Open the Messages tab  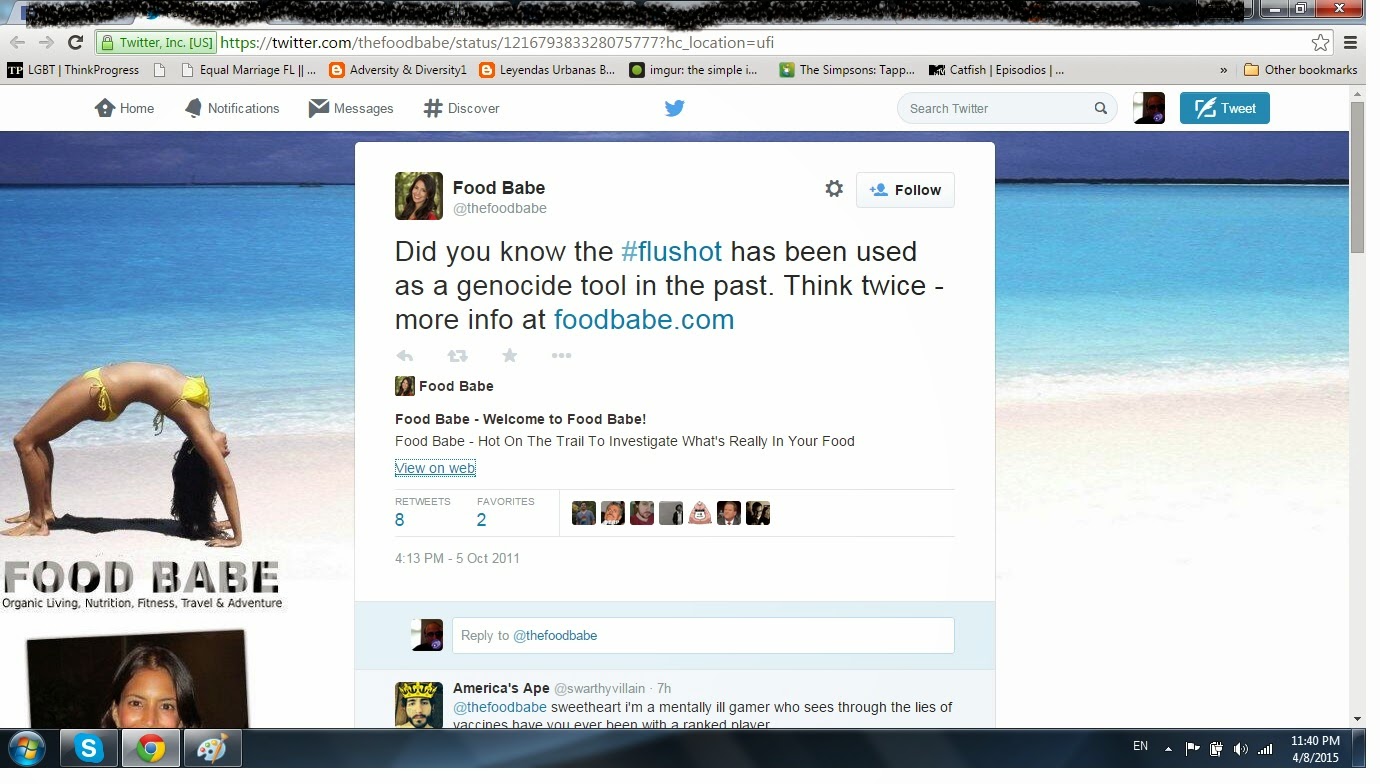tap(351, 108)
